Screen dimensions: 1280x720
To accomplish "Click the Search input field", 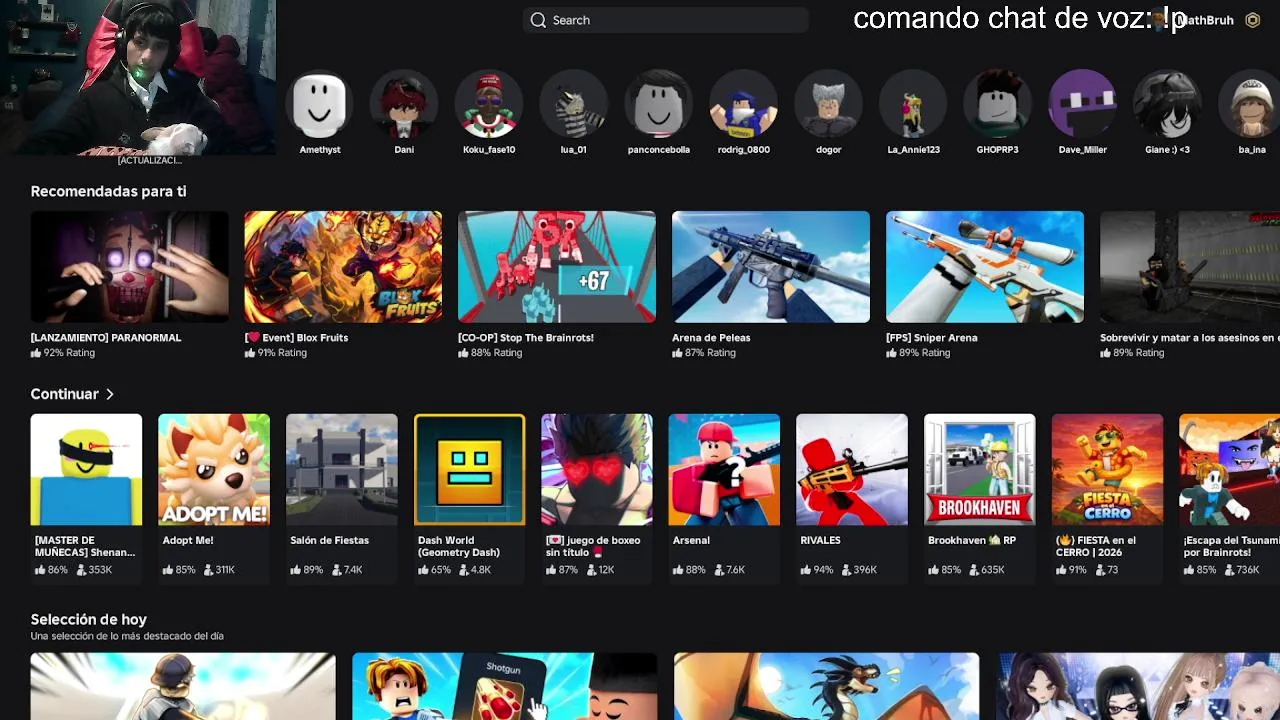I will pyautogui.click(x=665, y=20).
